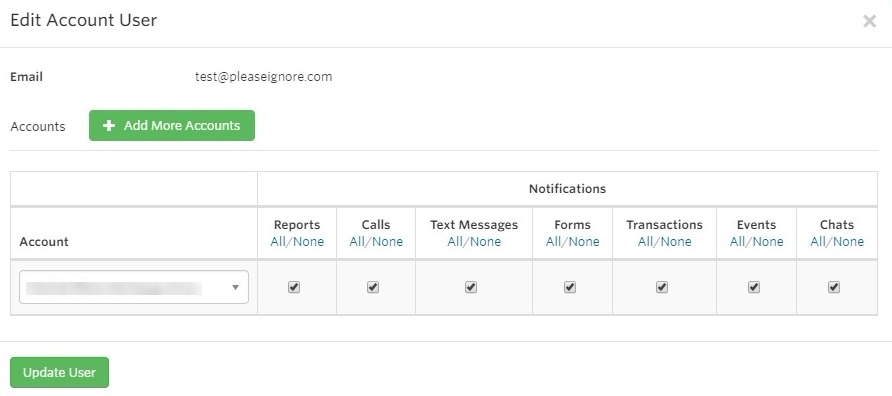Select All under the Transactions column
Image resolution: width=892 pixels, height=396 pixels.
tap(645, 242)
